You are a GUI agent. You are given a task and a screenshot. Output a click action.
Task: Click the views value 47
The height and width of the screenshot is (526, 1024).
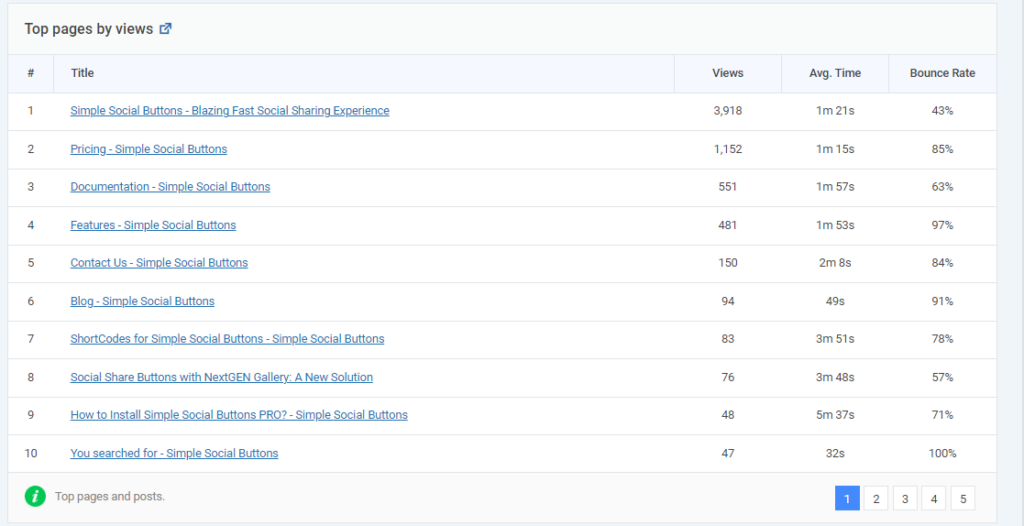pos(728,453)
